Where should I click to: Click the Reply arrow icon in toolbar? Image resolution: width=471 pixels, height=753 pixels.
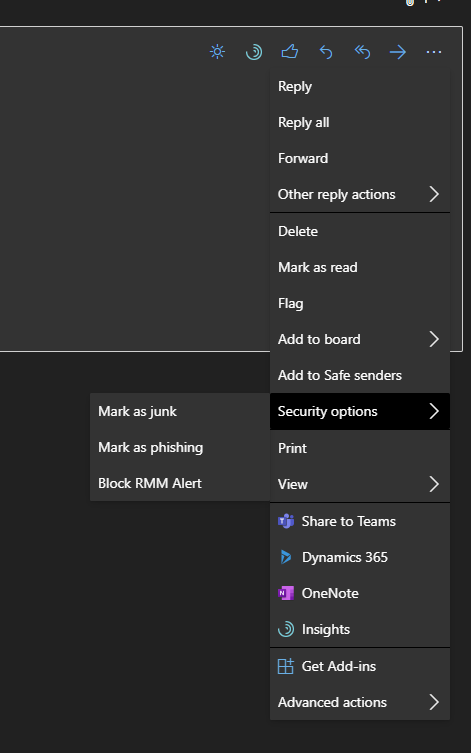tap(326, 51)
